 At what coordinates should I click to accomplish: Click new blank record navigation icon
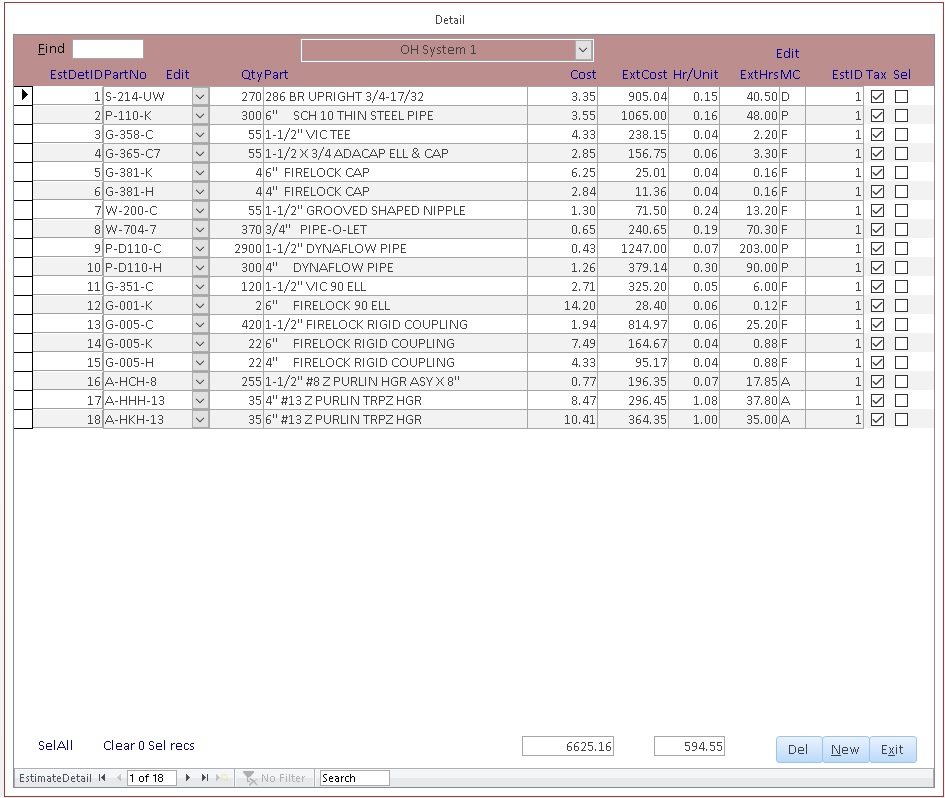click(x=222, y=778)
